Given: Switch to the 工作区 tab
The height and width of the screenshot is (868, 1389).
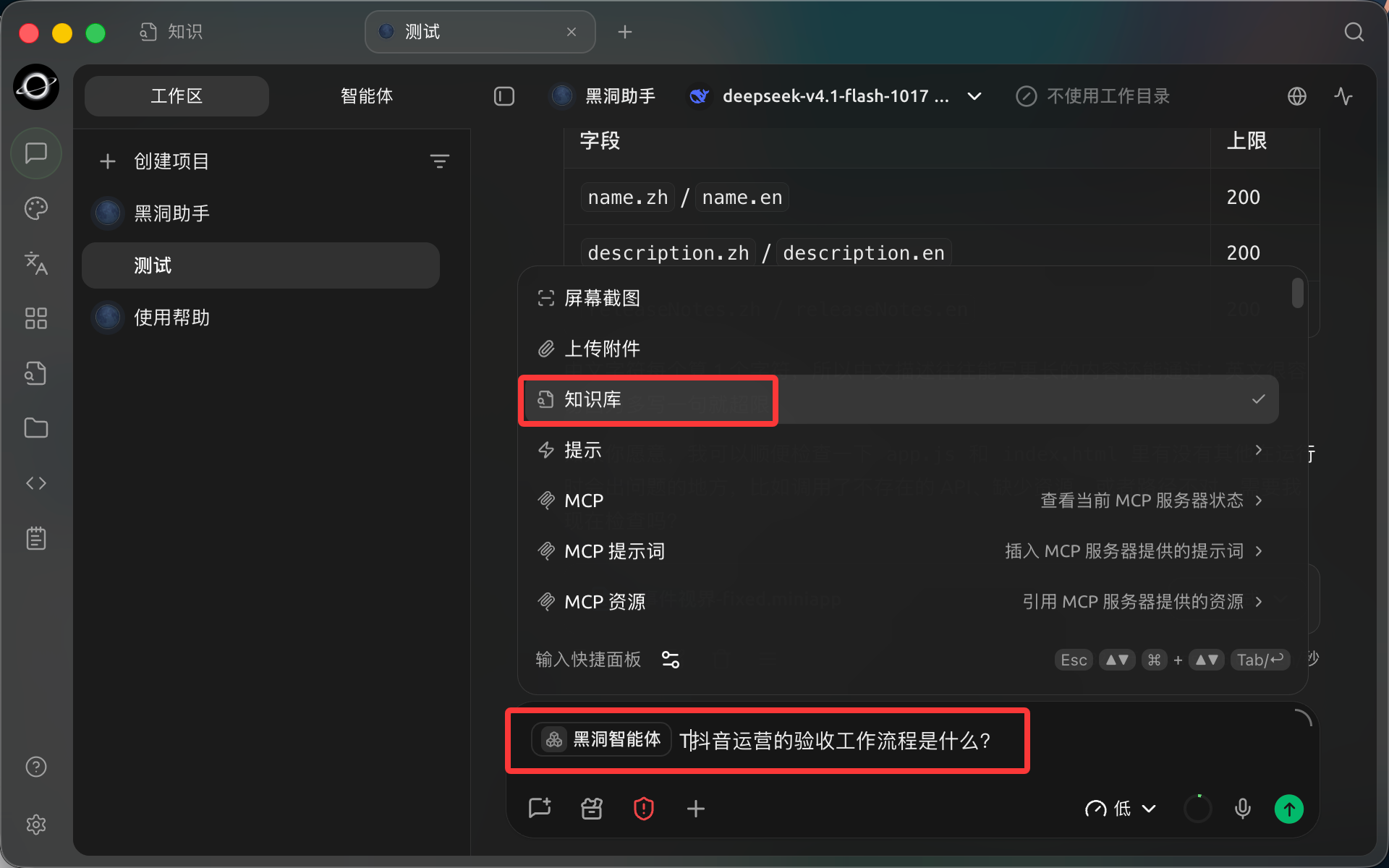Looking at the screenshot, I should 177,96.
